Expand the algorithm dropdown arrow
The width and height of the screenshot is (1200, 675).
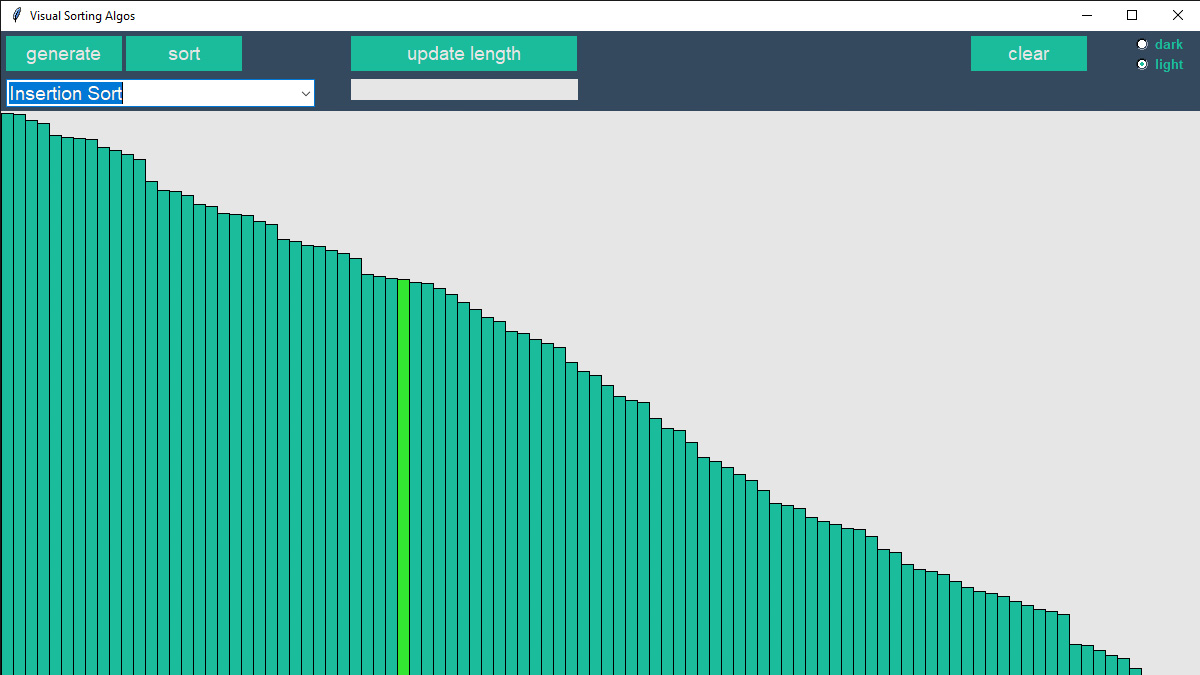click(305, 94)
